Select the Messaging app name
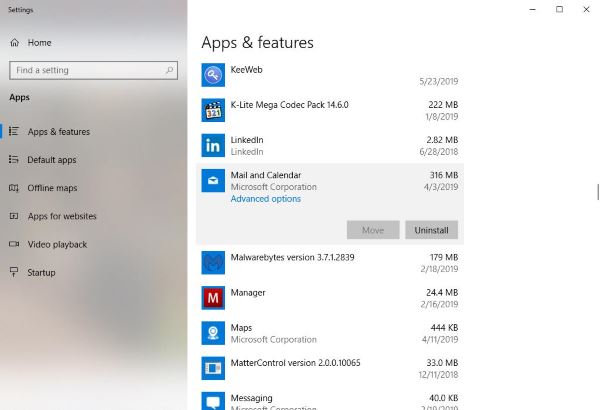This screenshot has width=600, height=410. [x=251, y=398]
